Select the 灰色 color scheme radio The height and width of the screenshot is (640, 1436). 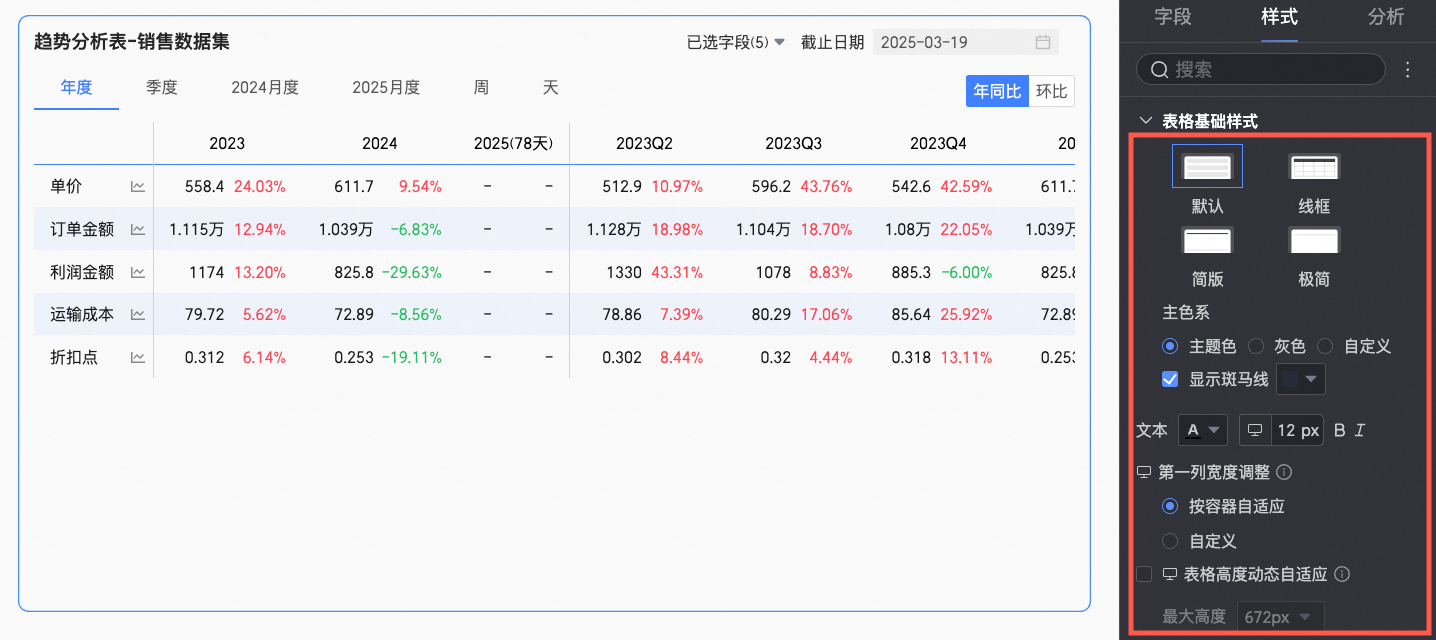[x=1256, y=346]
